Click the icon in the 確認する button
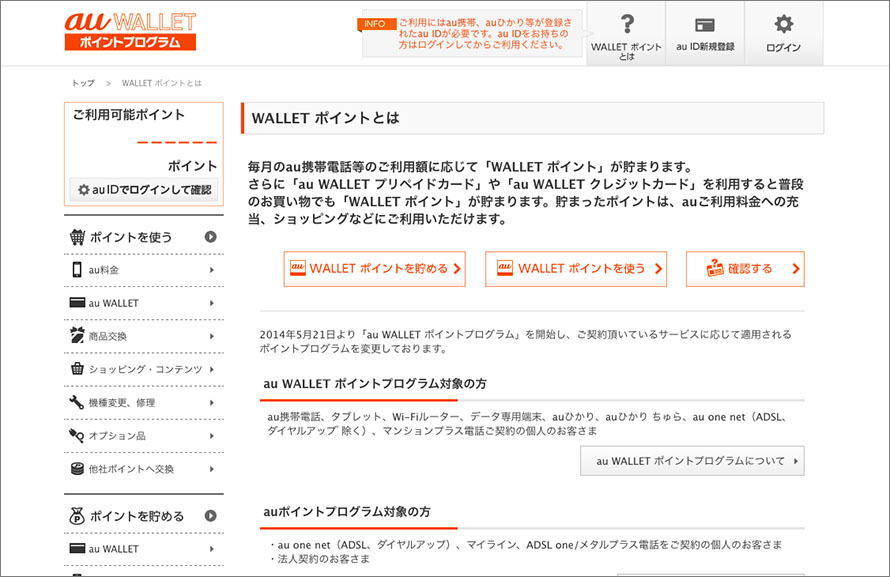The height and width of the screenshot is (577, 890). [715, 268]
